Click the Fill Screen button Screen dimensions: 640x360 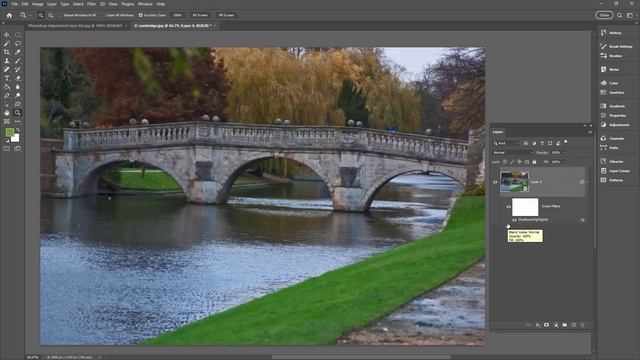(226, 15)
